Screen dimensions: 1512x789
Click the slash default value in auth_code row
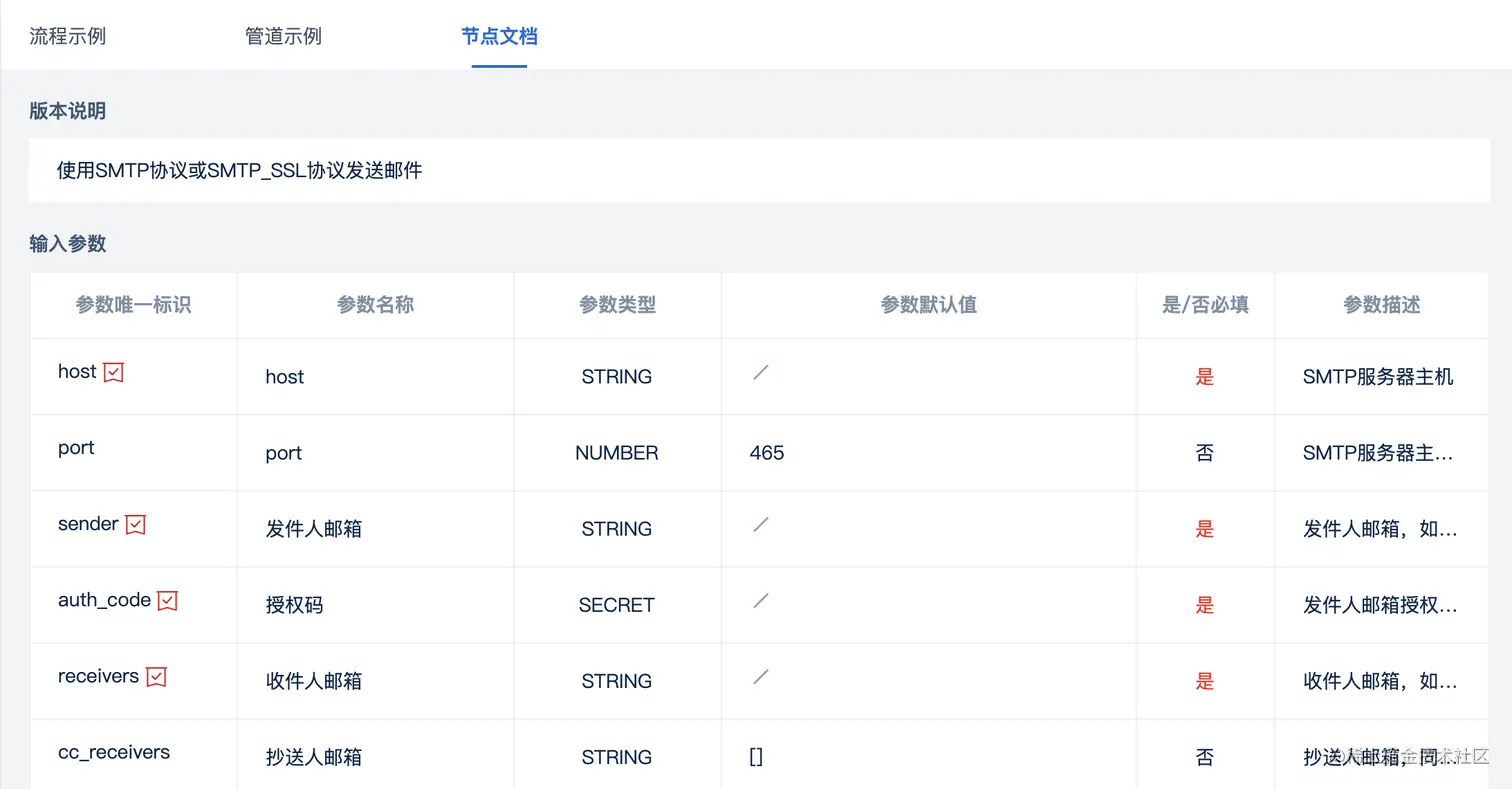[761, 600]
